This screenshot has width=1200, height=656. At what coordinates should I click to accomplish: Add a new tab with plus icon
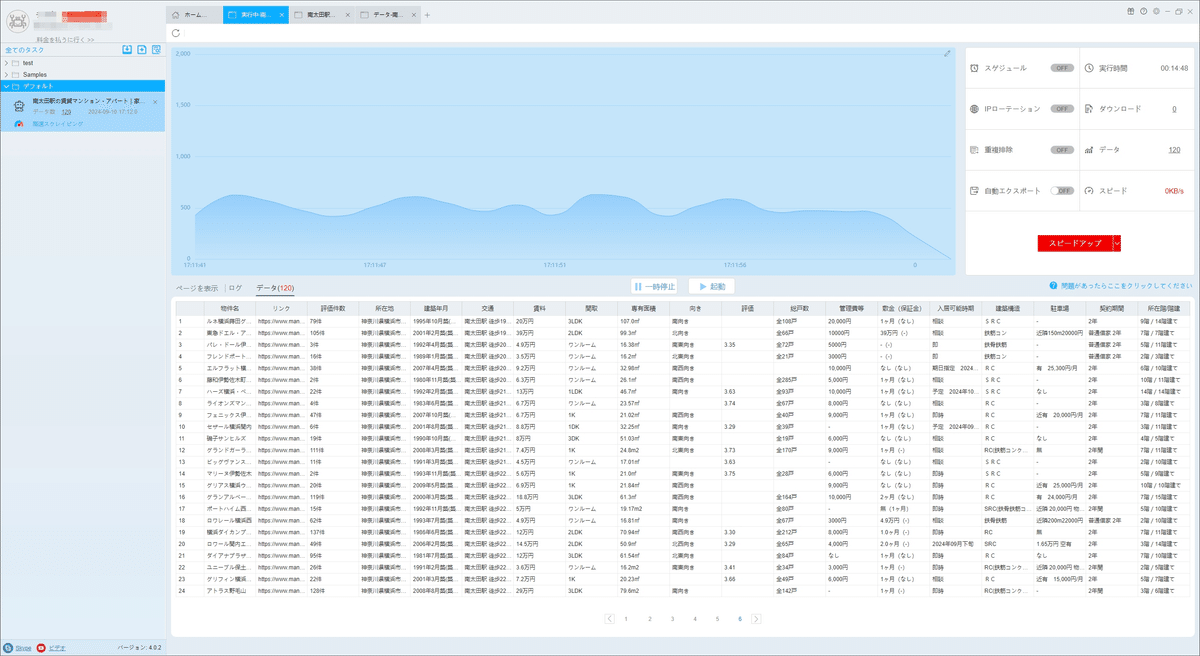click(x=427, y=15)
